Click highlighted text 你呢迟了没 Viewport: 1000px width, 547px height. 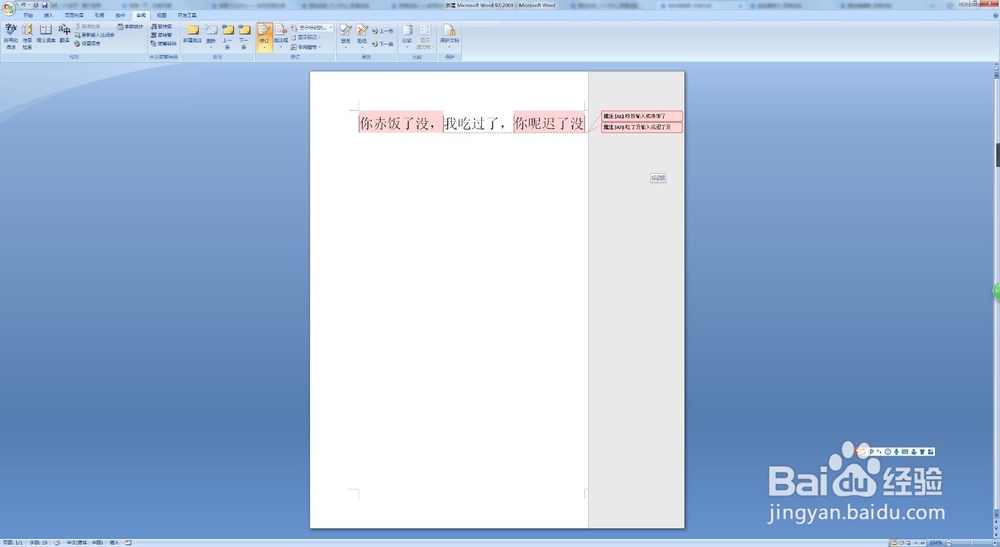tap(549, 123)
